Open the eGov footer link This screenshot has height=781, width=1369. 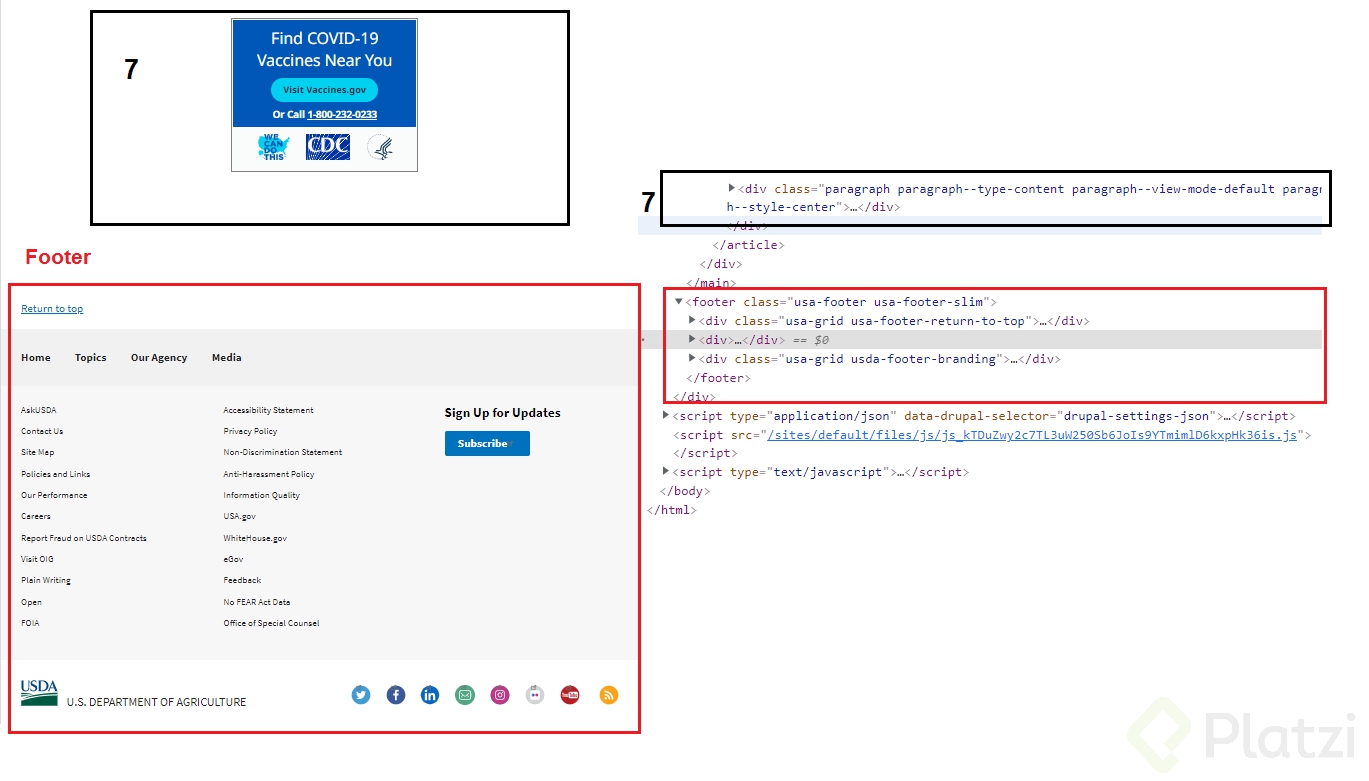coord(234,559)
